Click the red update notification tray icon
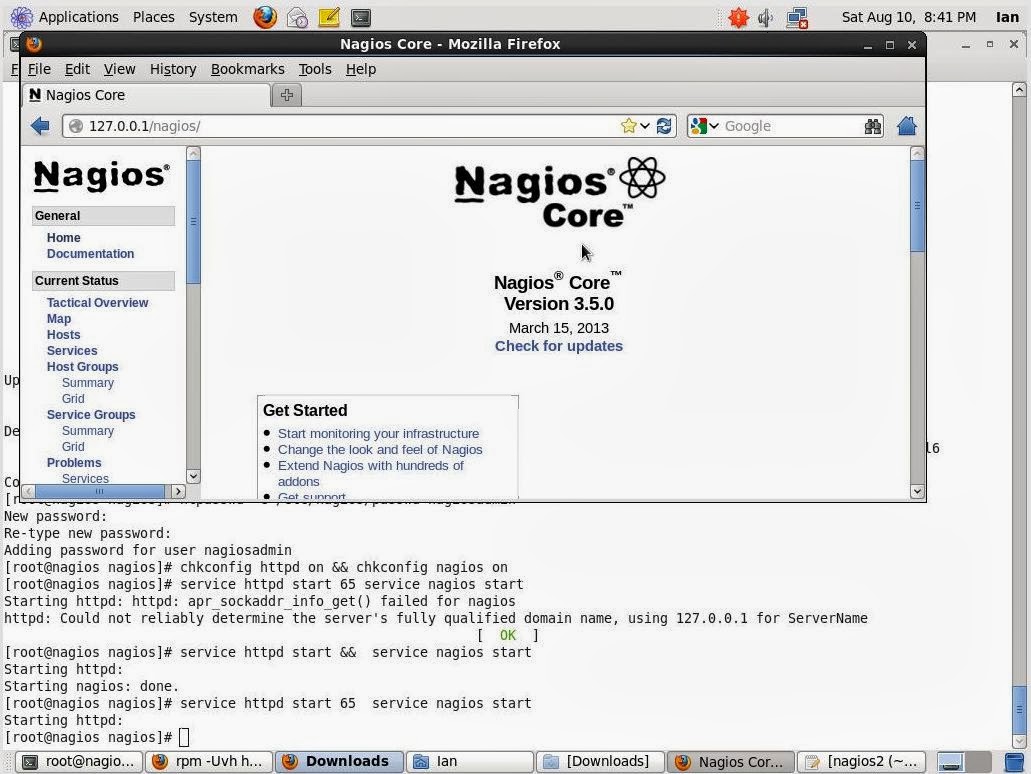 tap(738, 18)
